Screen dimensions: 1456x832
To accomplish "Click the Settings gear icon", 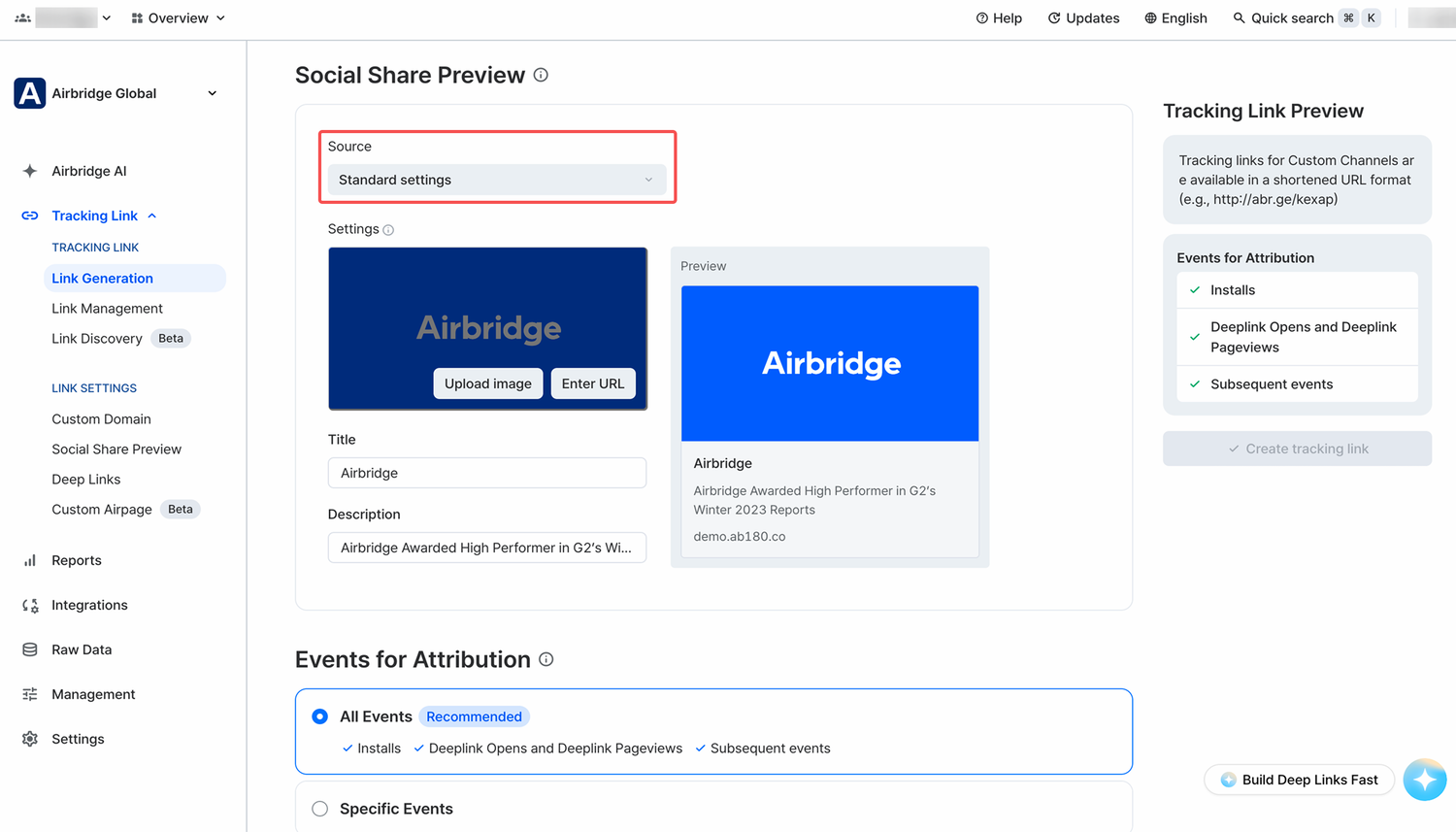I will (30, 739).
